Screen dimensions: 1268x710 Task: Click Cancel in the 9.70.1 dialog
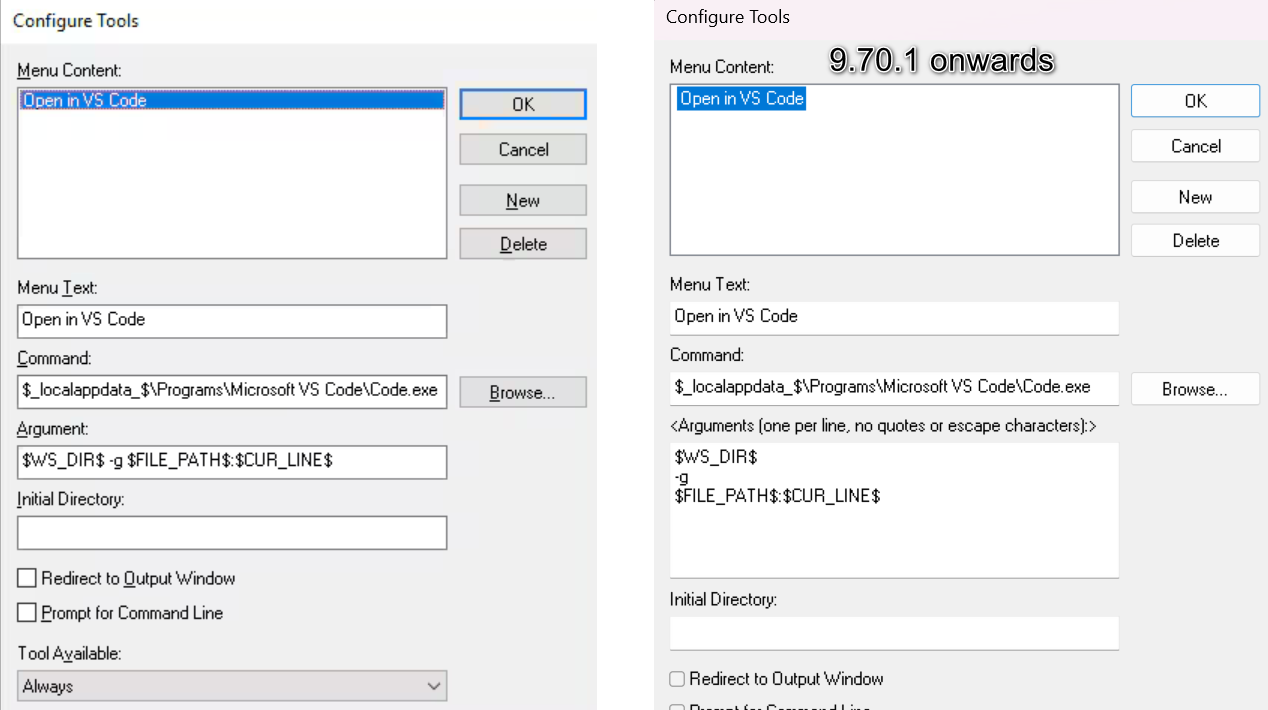(x=1195, y=146)
